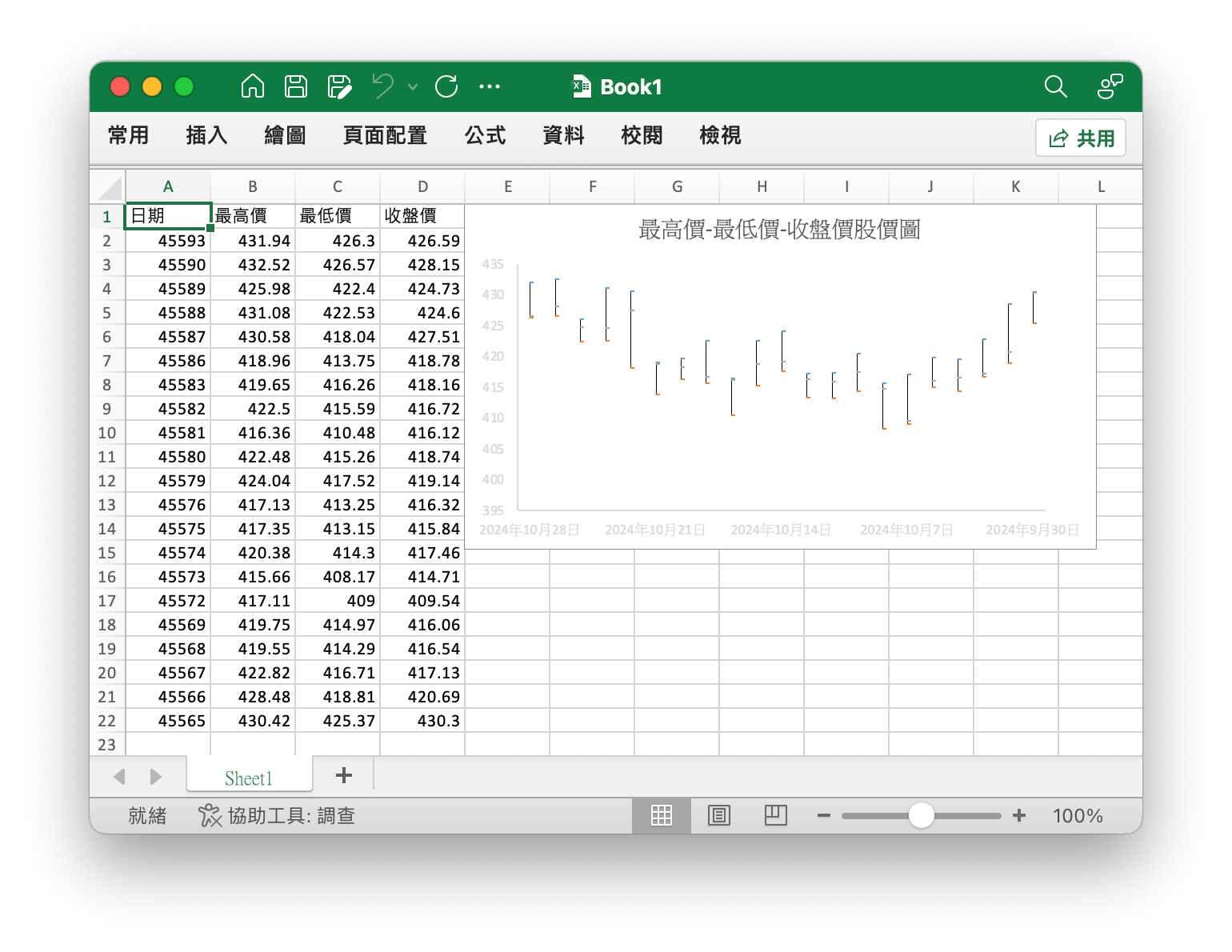Viewport: 1232px width, 952px height.
Task: Click the Save As (edit) icon
Action: point(339,86)
